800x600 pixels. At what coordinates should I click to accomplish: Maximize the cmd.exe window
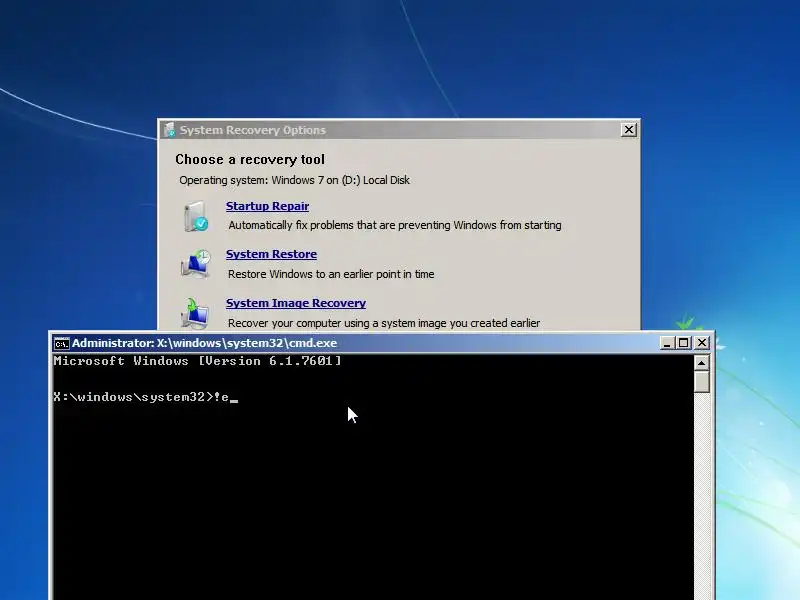684,343
